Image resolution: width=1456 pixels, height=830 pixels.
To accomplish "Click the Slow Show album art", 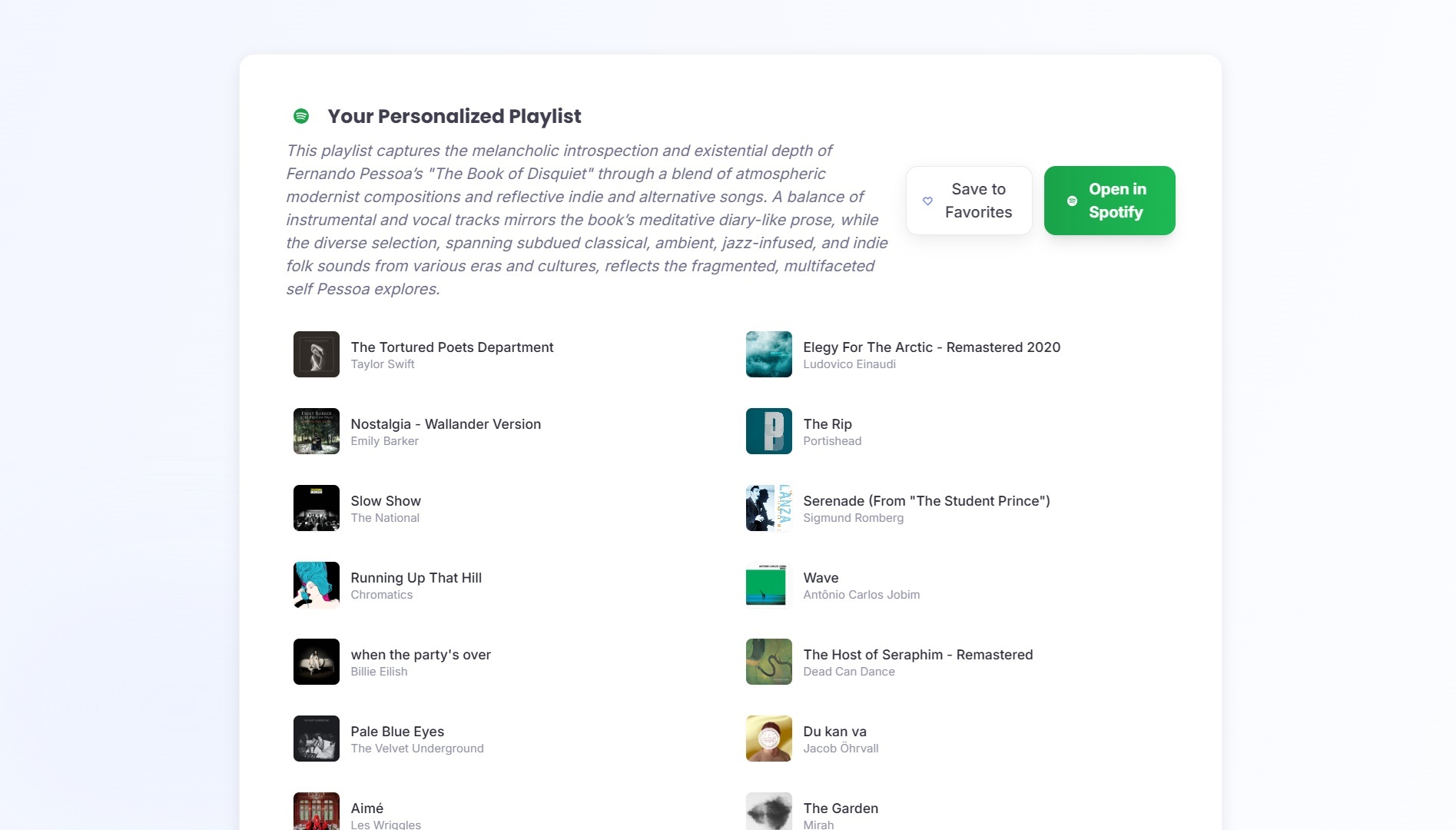I will (317, 508).
